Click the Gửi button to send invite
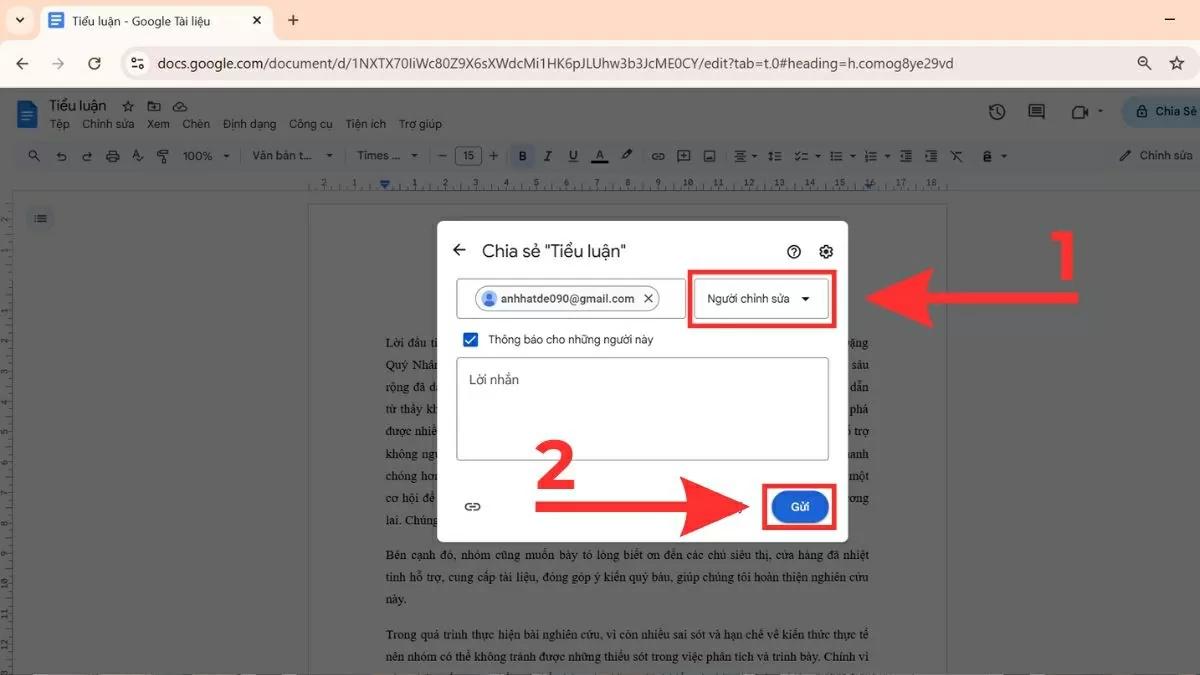Screen dimensions: 1200x675 tap(798, 506)
